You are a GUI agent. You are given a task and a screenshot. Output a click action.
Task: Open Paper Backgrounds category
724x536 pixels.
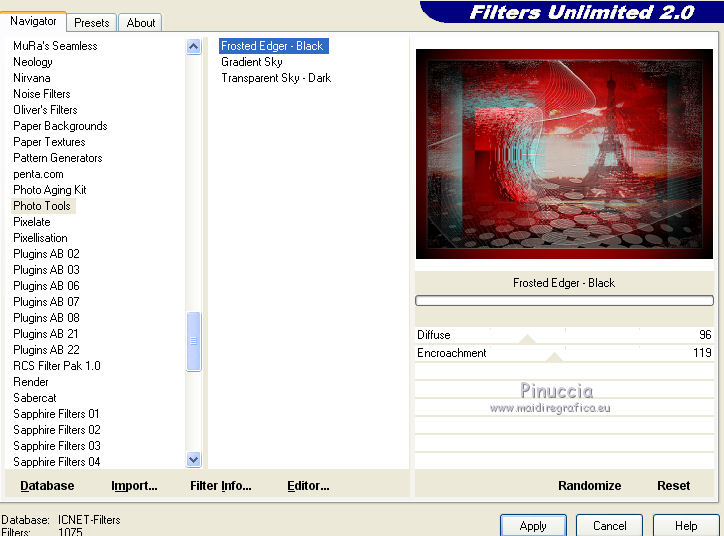tap(60, 126)
